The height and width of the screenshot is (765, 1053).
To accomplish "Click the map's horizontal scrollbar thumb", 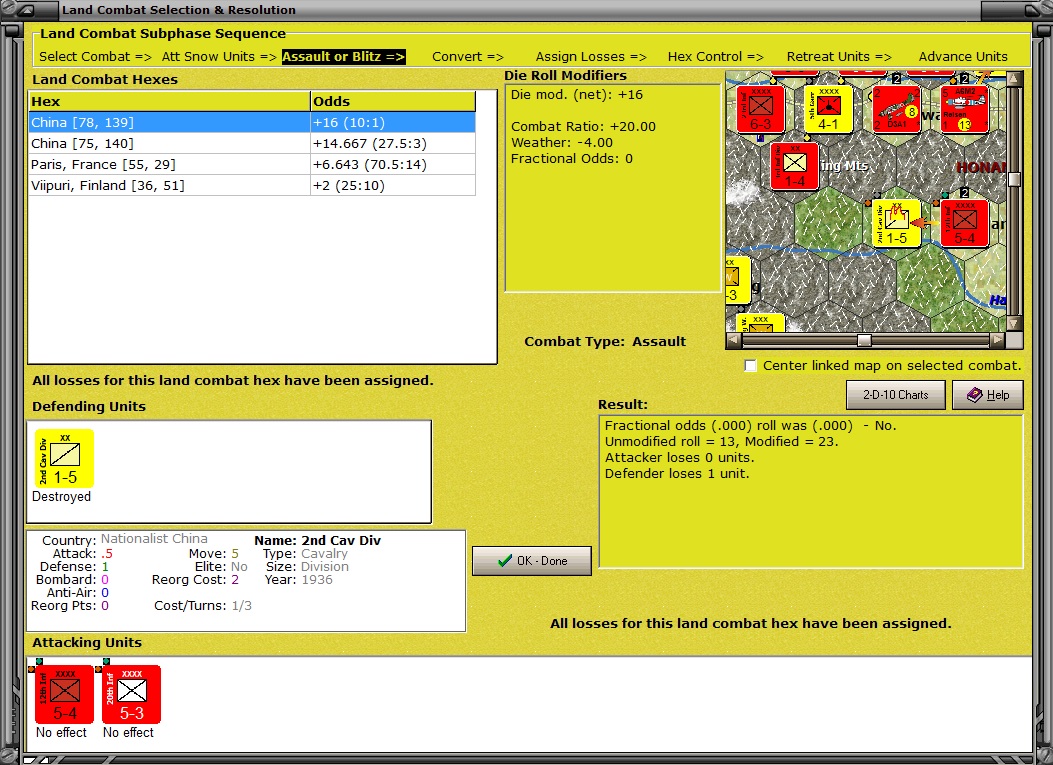I will pos(864,341).
